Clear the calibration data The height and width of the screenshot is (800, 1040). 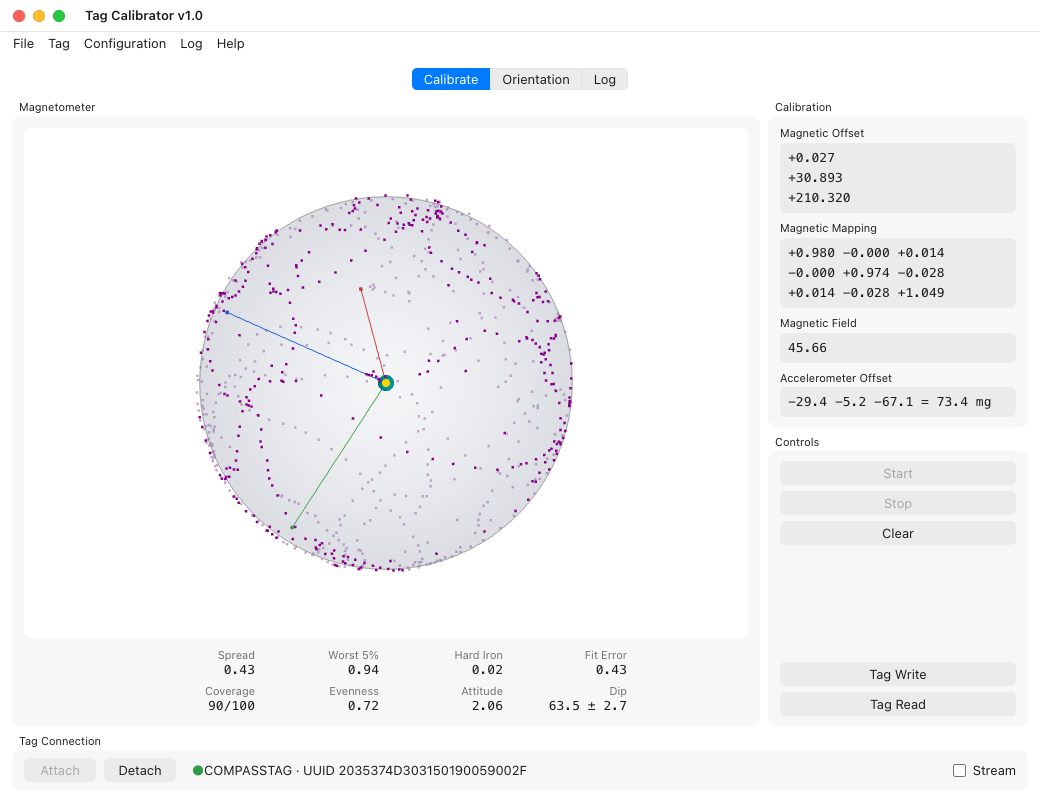pyautogui.click(x=897, y=533)
